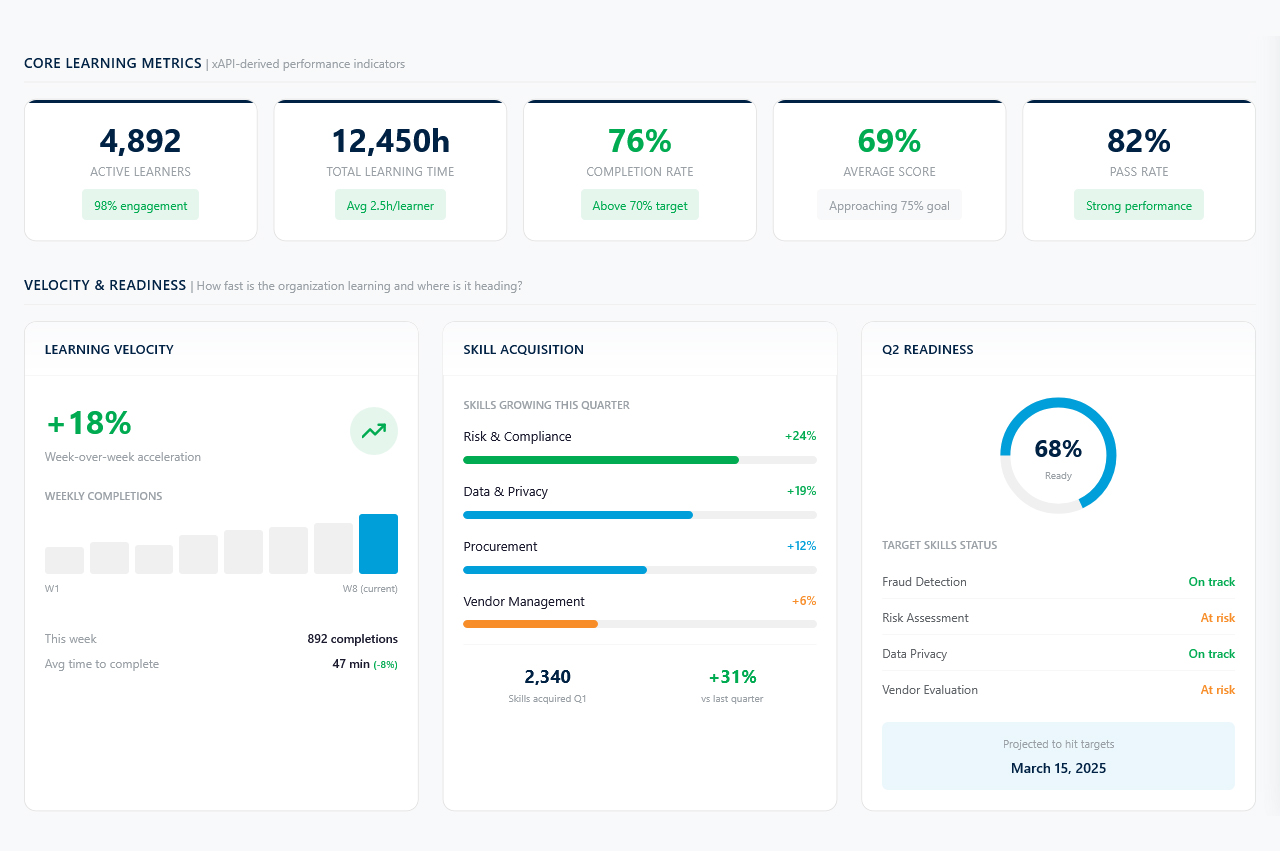Click the Strong performance badge
The width and height of the screenshot is (1280, 851).
point(1138,206)
